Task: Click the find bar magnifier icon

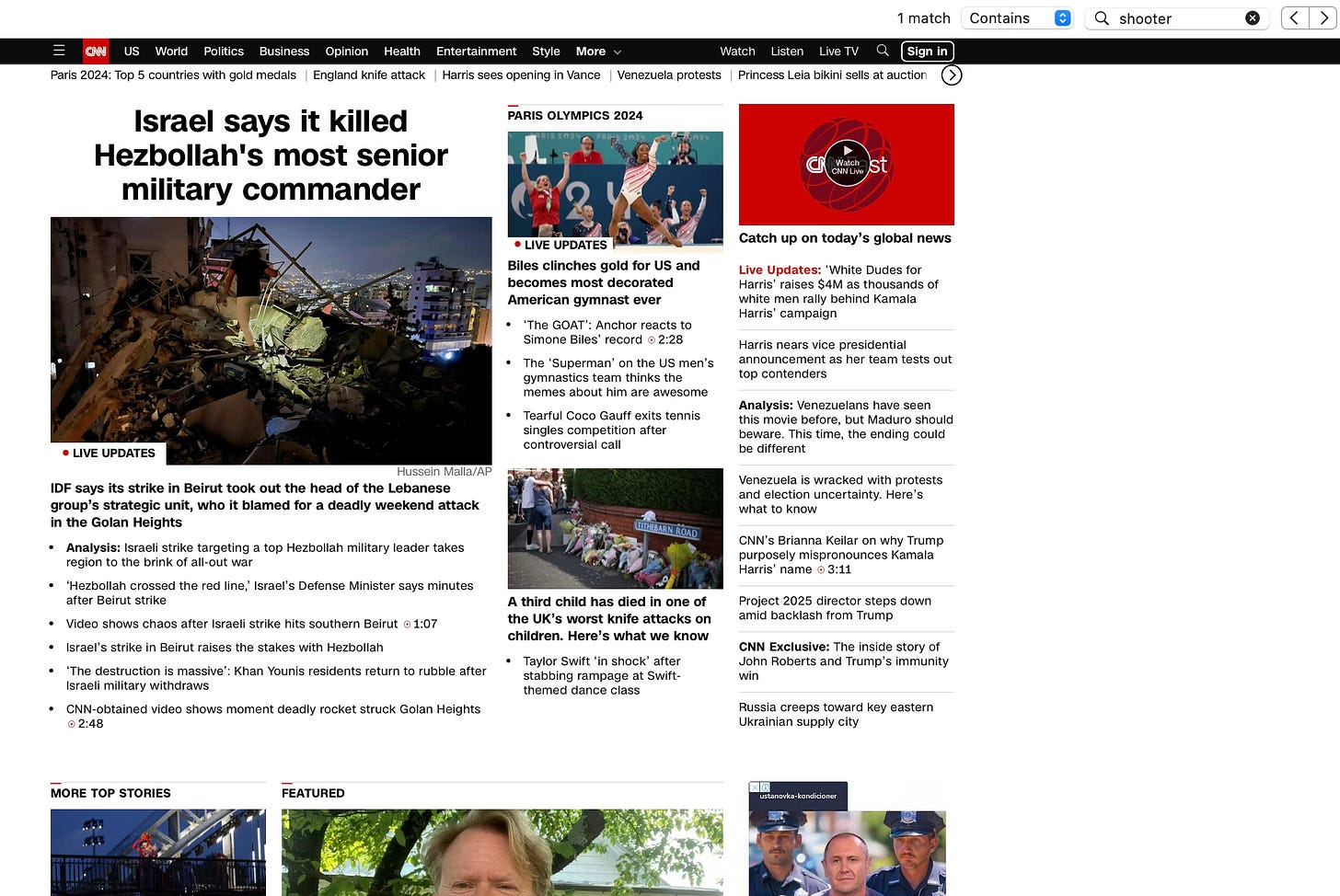Action: pyautogui.click(x=1102, y=18)
